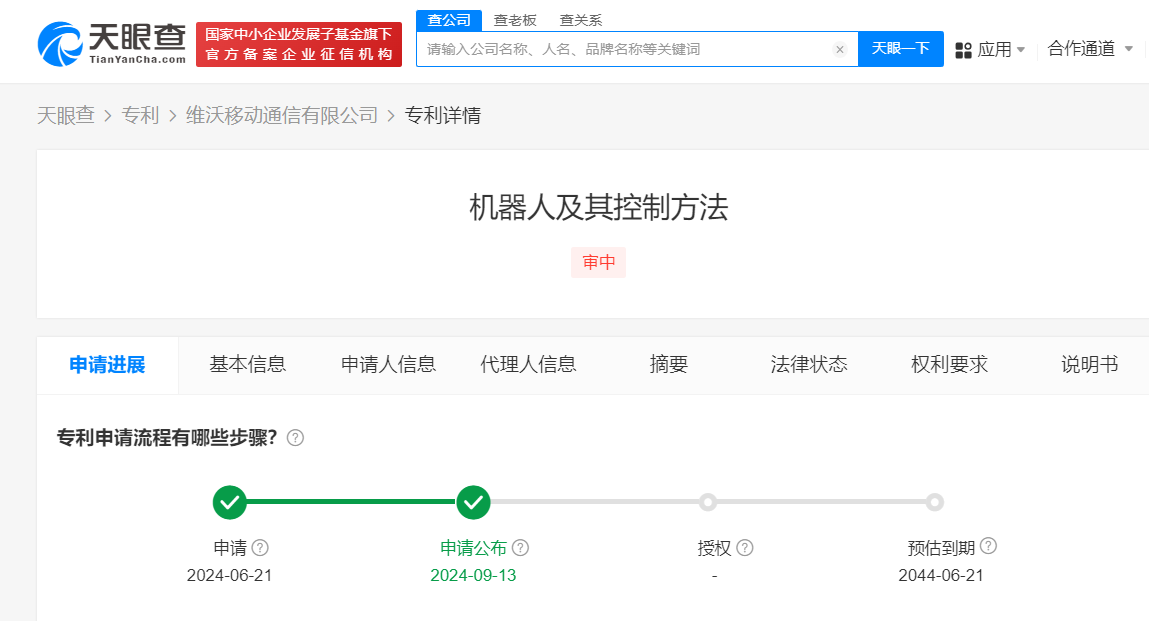Expand the 应用 dropdown arrow

[1021, 50]
